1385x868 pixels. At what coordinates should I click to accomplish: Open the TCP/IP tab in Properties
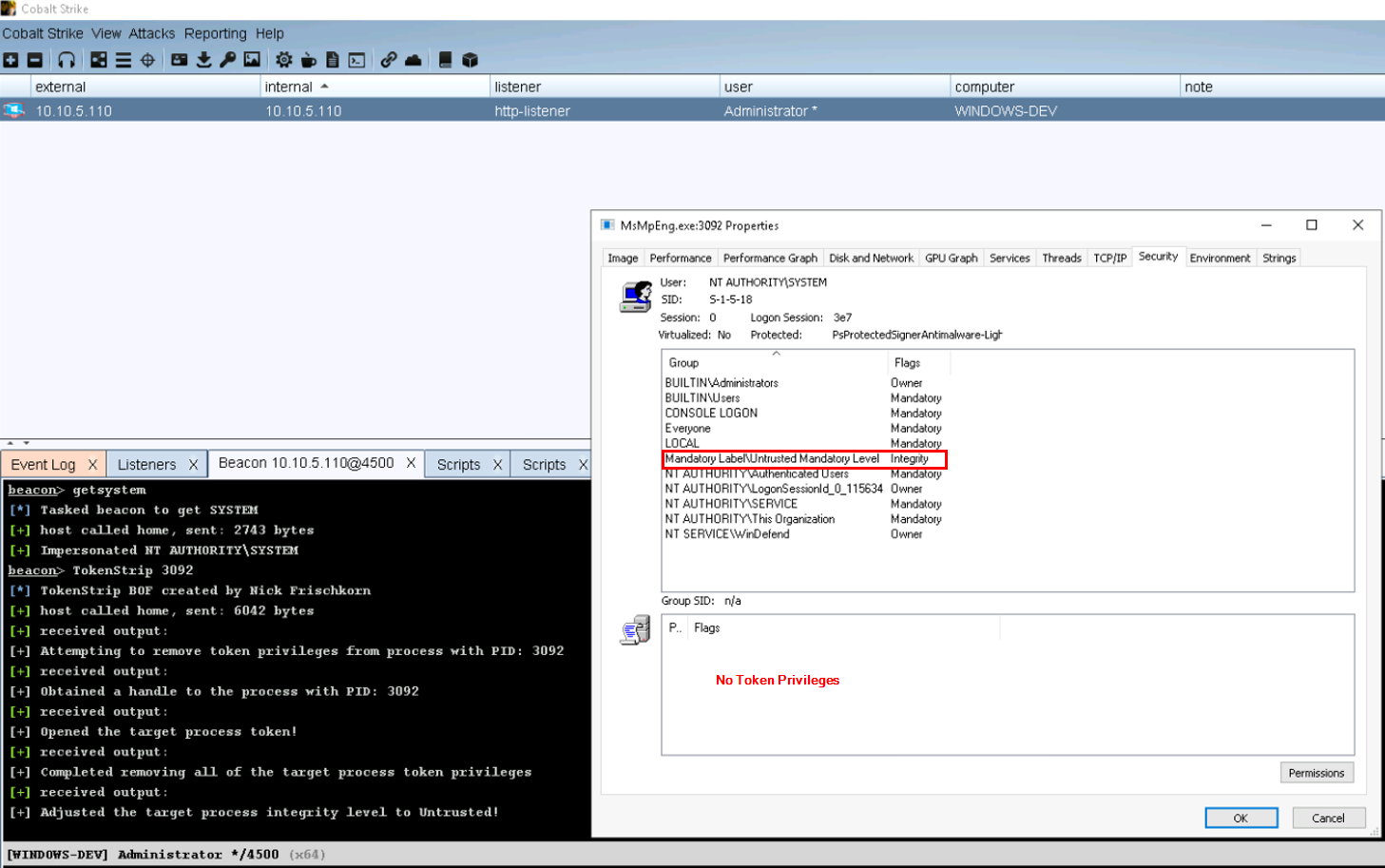pos(1109,258)
